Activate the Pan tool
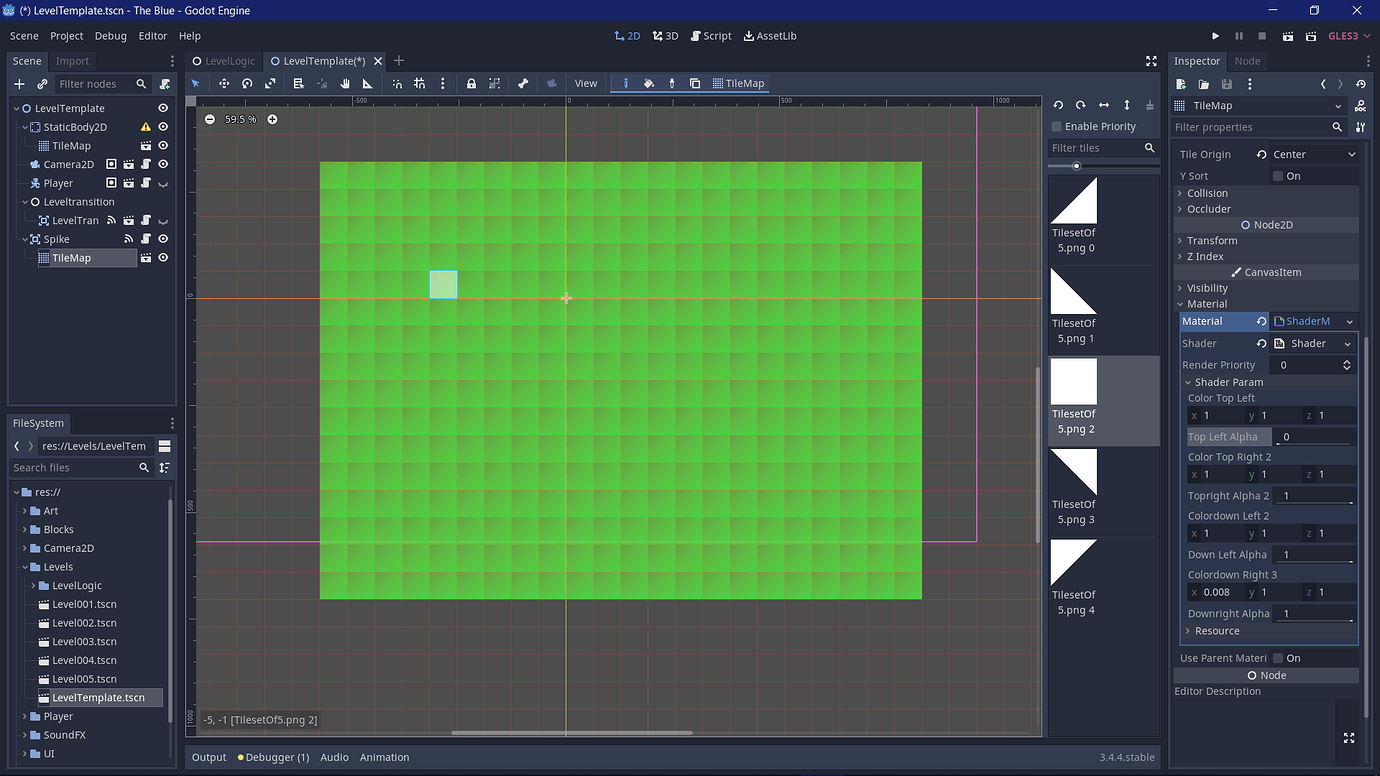 pos(345,83)
